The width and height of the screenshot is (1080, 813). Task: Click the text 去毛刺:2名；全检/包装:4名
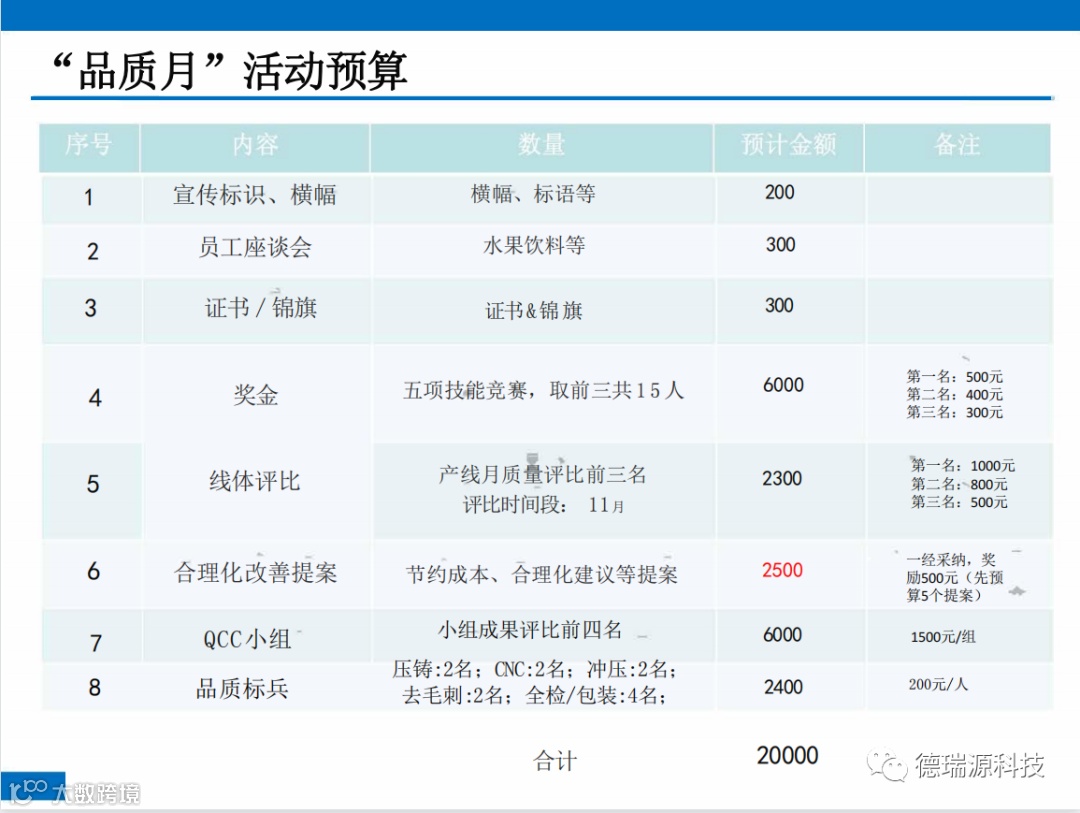534,696
